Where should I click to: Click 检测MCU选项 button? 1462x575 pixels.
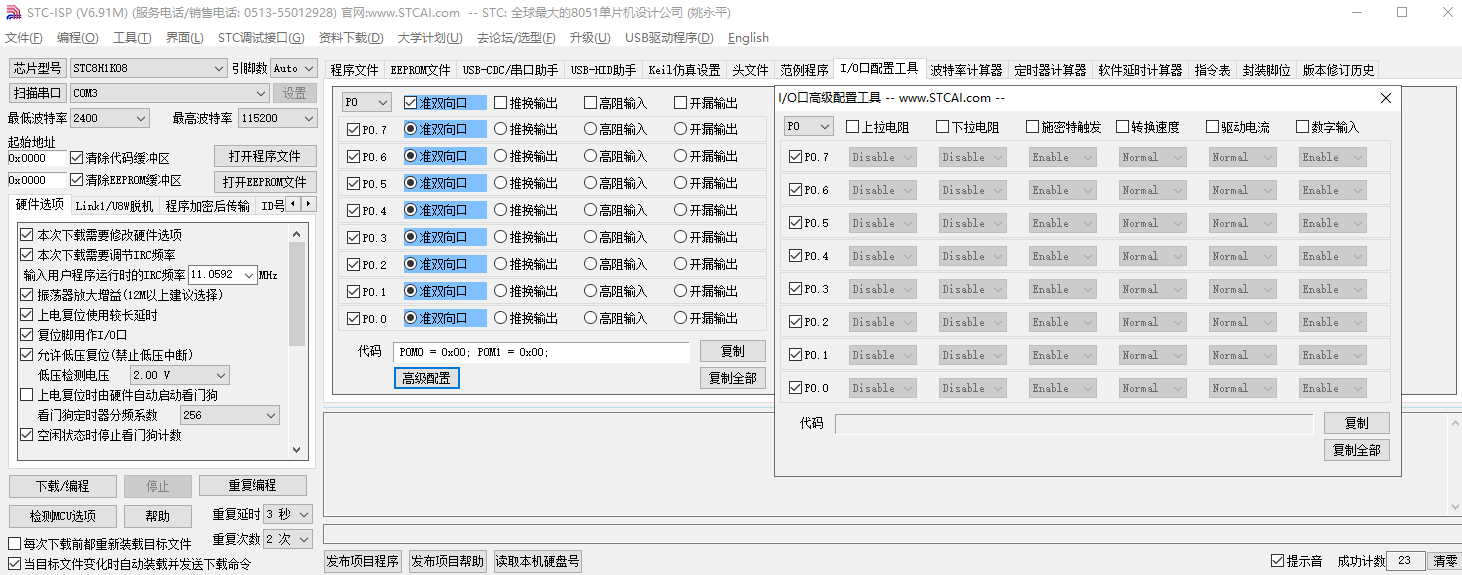pos(62,516)
